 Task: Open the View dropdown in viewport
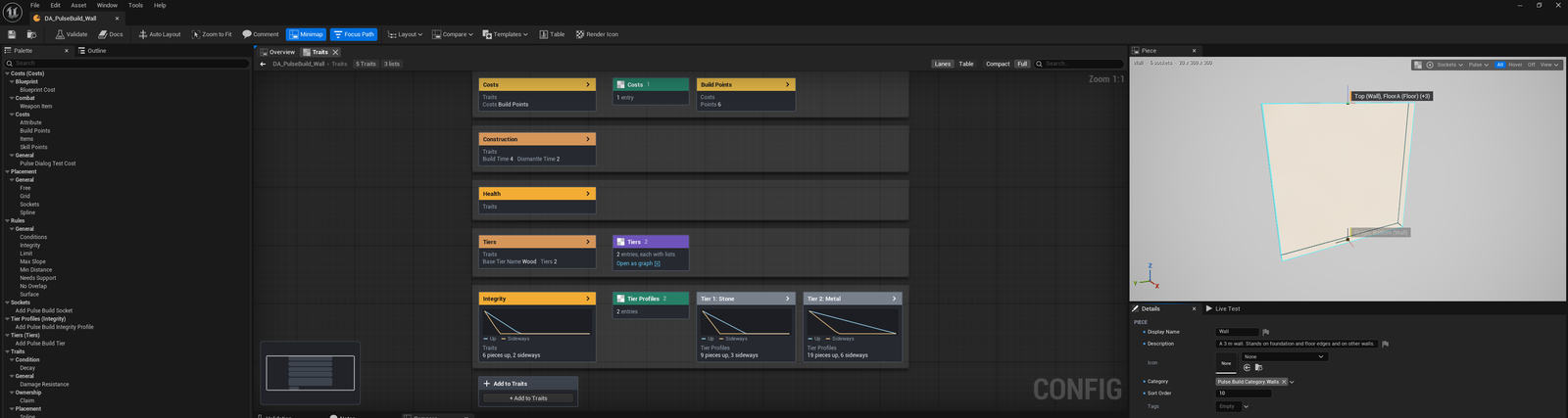click(x=1548, y=65)
